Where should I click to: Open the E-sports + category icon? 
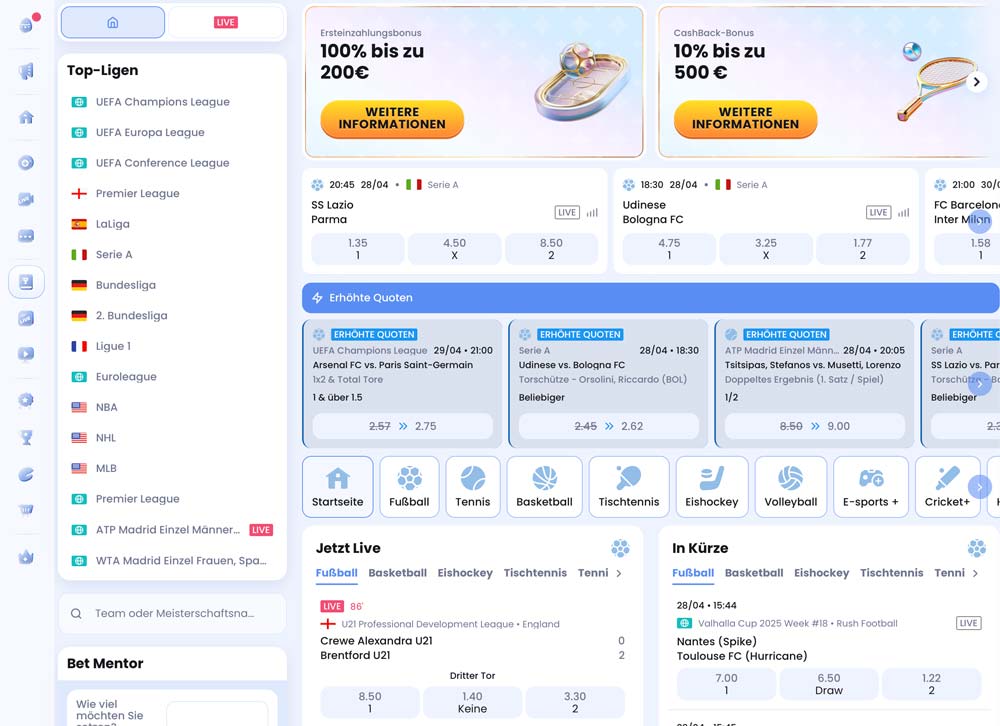(871, 487)
